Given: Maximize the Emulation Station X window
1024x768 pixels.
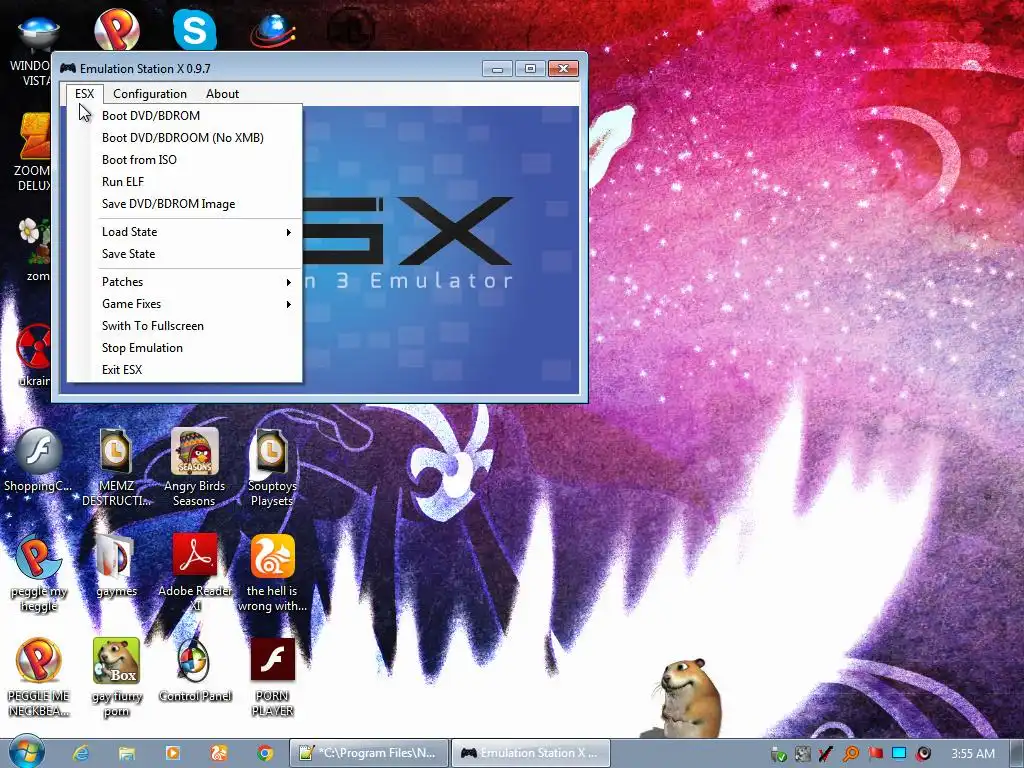Looking at the screenshot, I should [530, 69].
